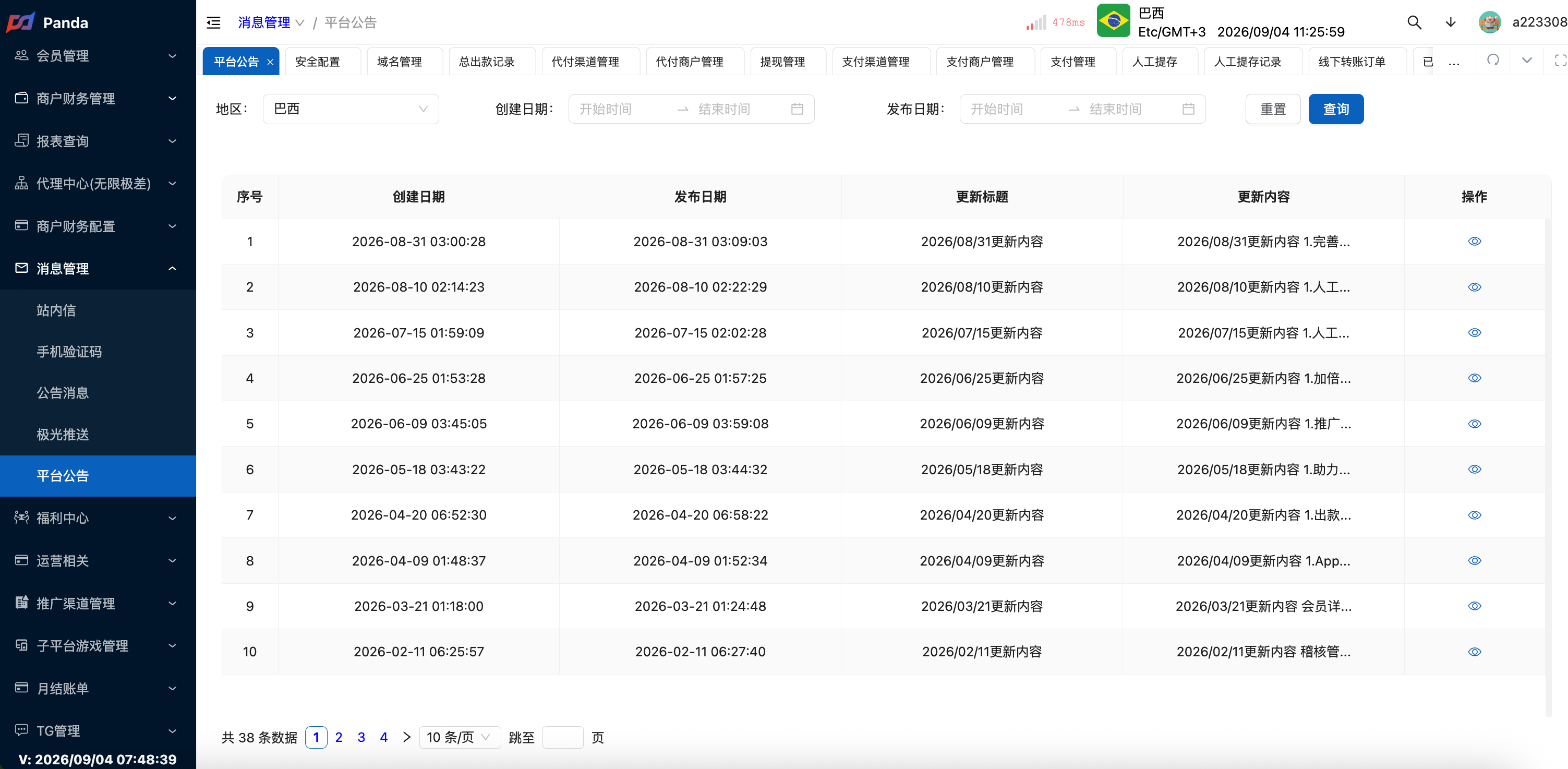The width and height of the screenshot is (1568, 769).
Task: Open the 地区 dropdown showing 巴西
Action: [x=351, y=109]
